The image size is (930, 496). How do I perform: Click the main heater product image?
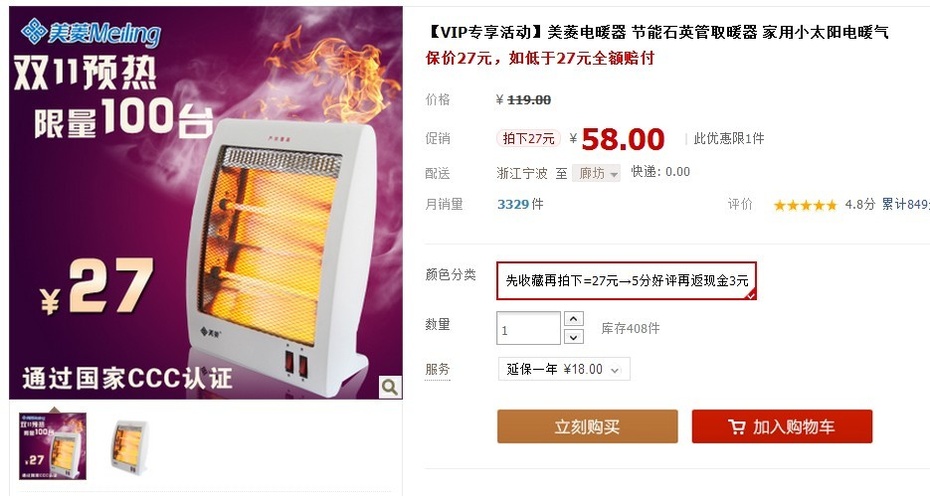pos(206,203)
